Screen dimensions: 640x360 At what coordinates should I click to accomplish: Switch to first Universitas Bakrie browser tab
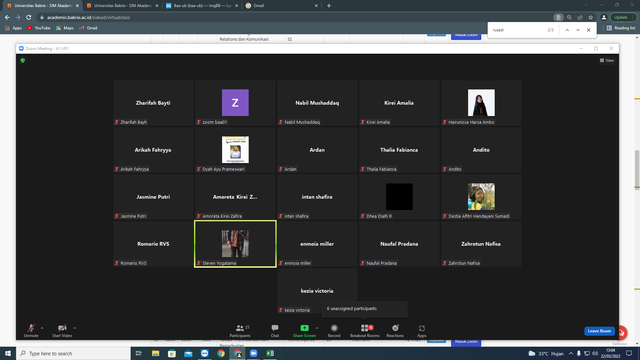click(x=41, y=6)
